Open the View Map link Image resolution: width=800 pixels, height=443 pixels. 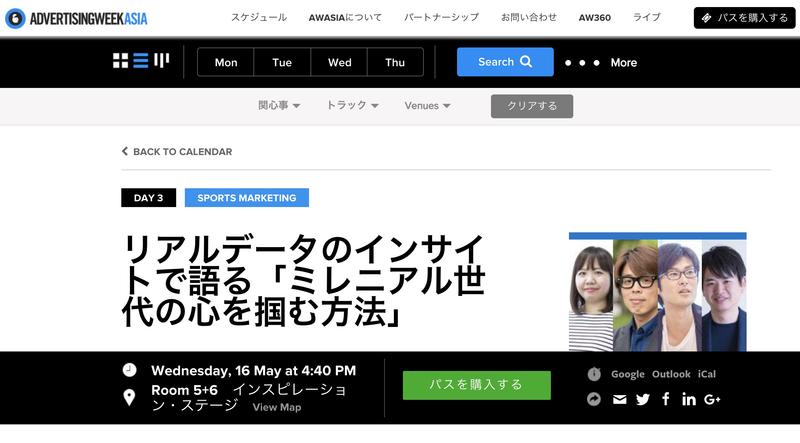[x=277, y=407]
